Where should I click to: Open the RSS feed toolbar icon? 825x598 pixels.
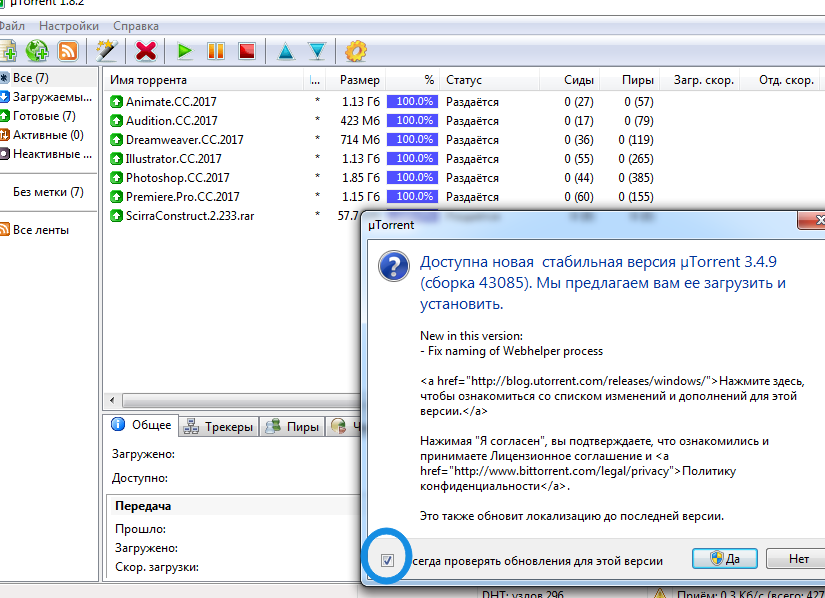pos(68,51)
